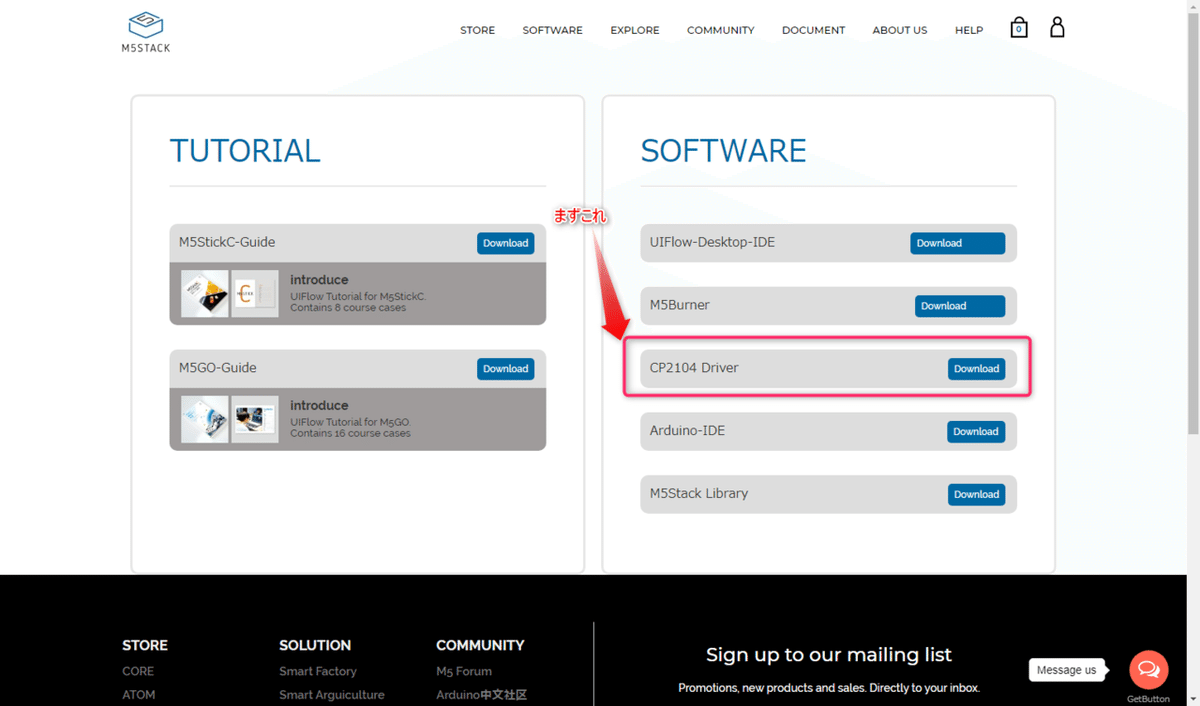This screenshot has height=706, width=1200.
Task: Open the M5 Forum footer link
Action: (464, 671)
